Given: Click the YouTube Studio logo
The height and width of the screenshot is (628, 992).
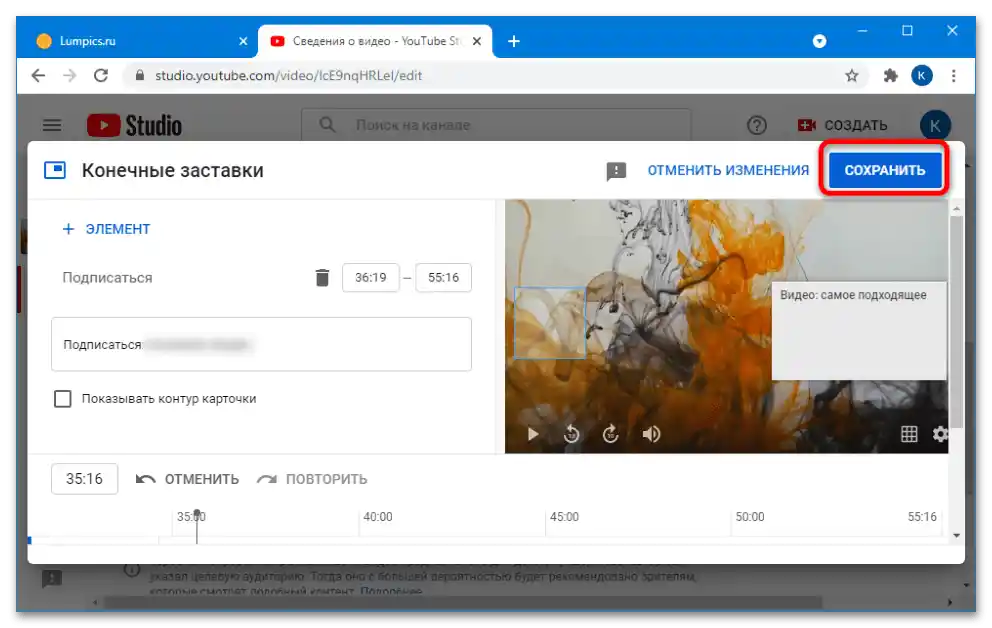Looking at the screenshot, I should coord(135,125).
